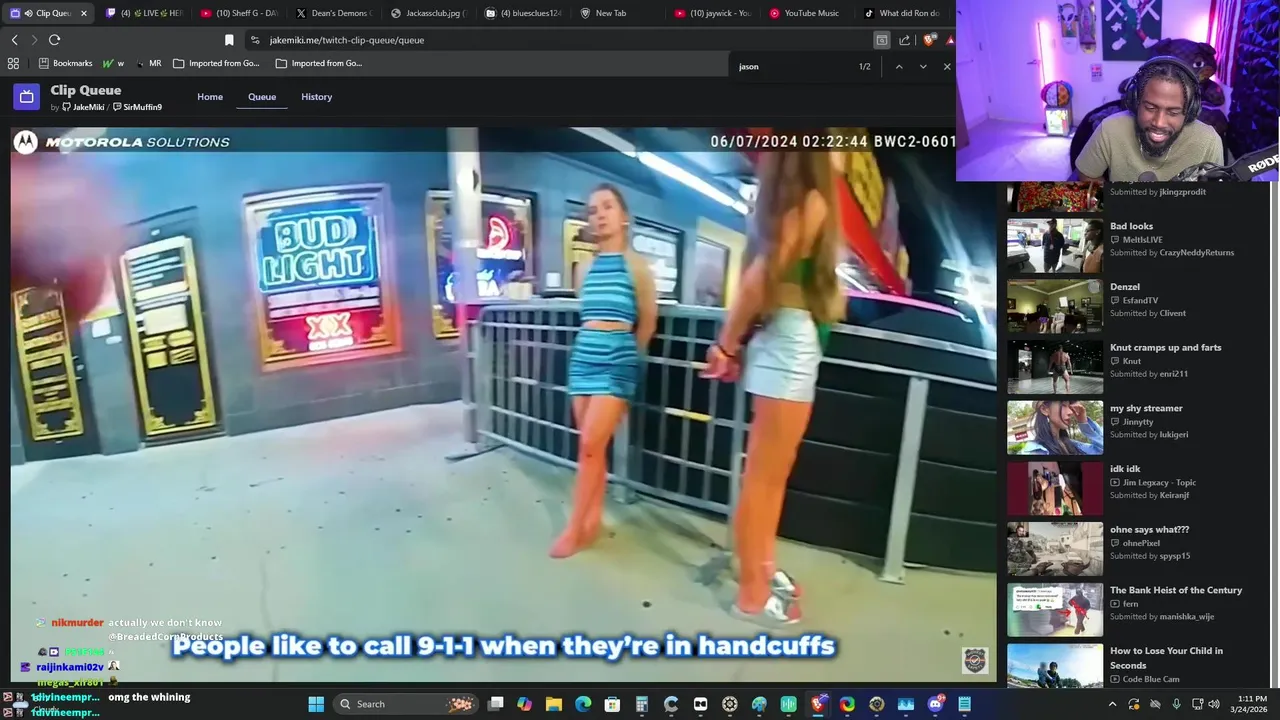Open the JakeMiki author link

coord(83,107)
